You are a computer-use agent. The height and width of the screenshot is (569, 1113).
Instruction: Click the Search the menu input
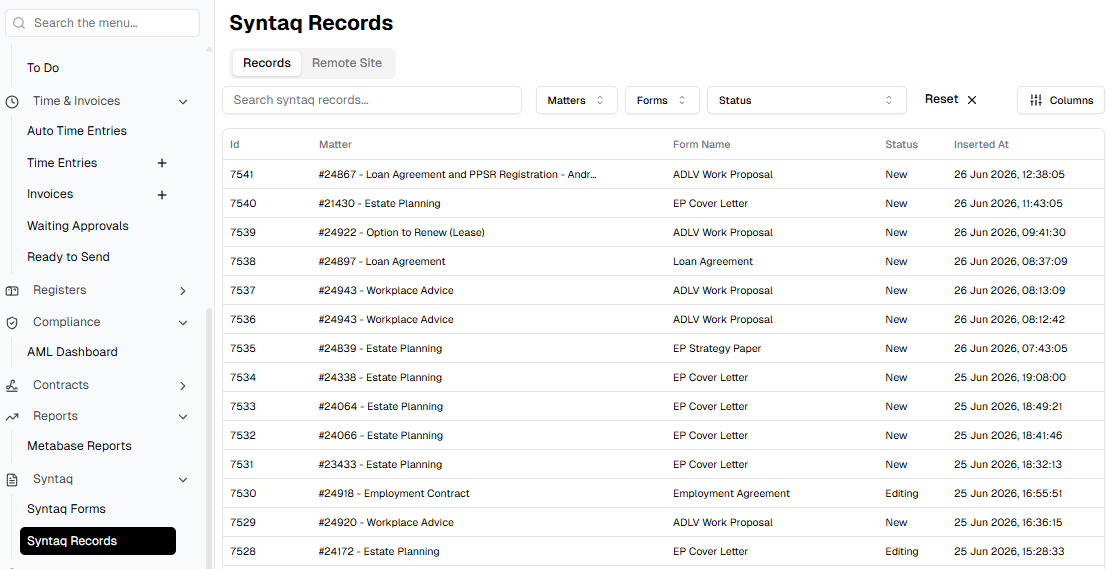(x=102, y=23)
